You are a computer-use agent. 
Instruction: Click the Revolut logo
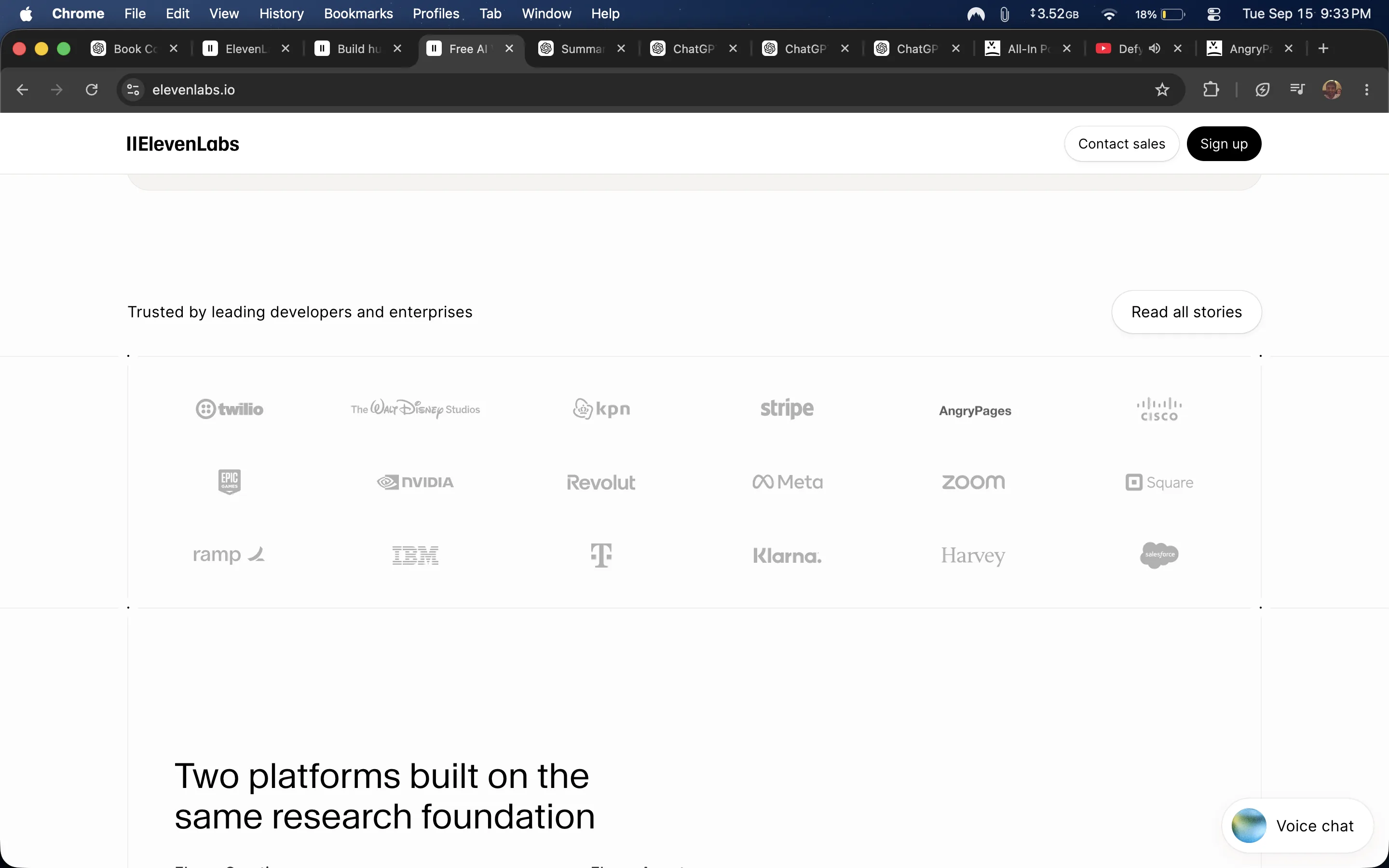(601, 483)
